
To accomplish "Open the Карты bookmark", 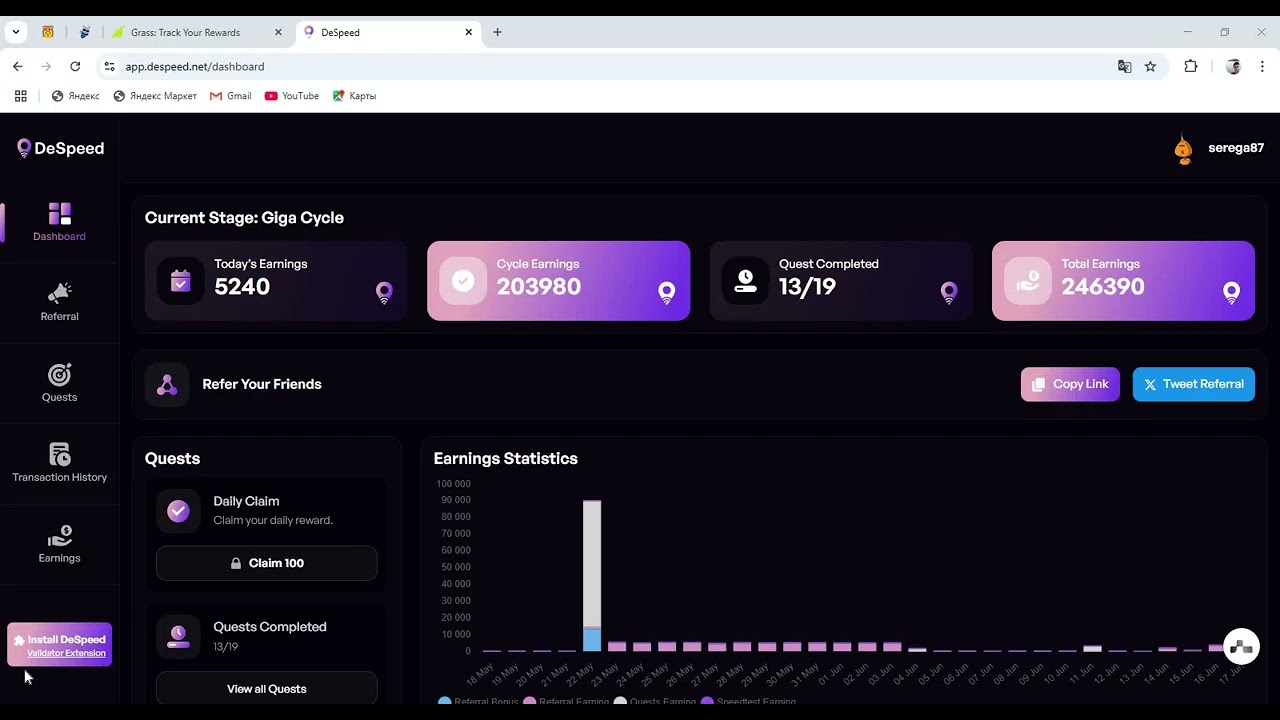I will tap(355, 96).
